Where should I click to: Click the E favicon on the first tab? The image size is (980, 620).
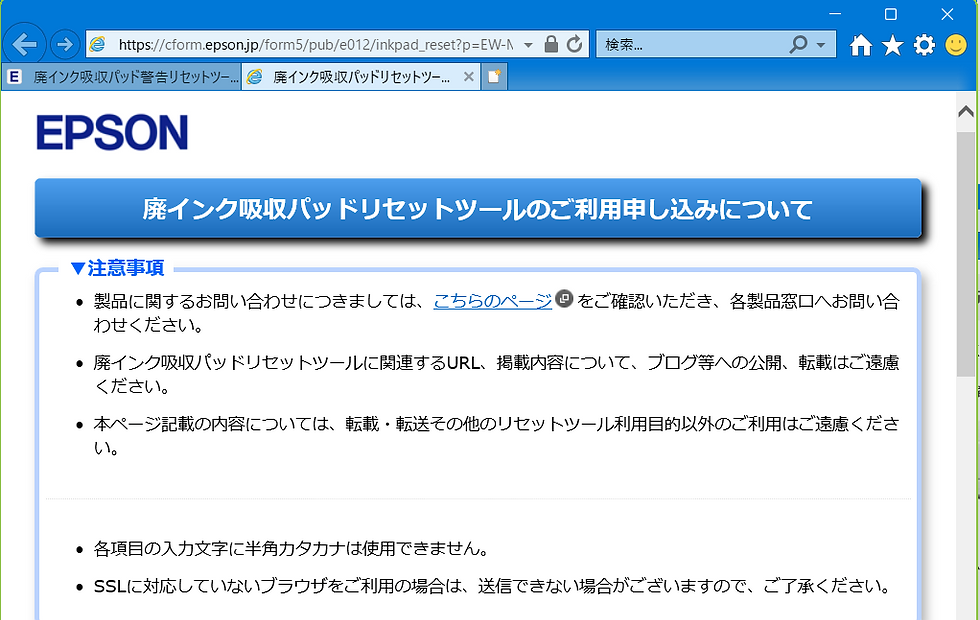(14, 77)
